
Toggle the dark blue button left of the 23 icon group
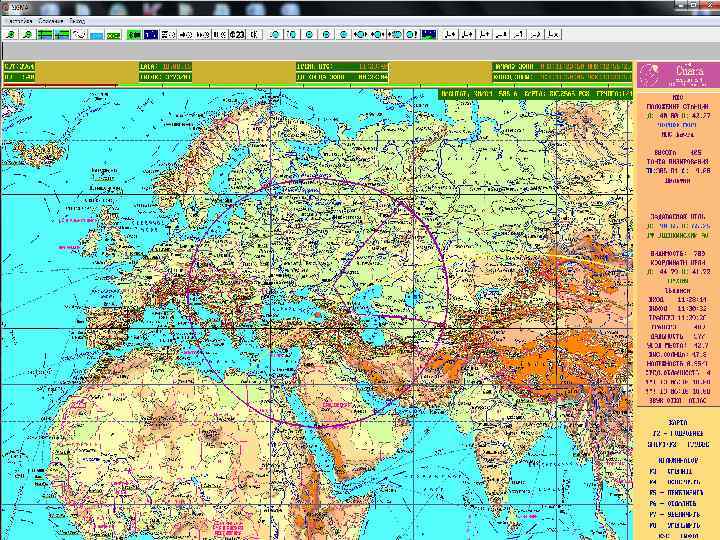[150, 34]
